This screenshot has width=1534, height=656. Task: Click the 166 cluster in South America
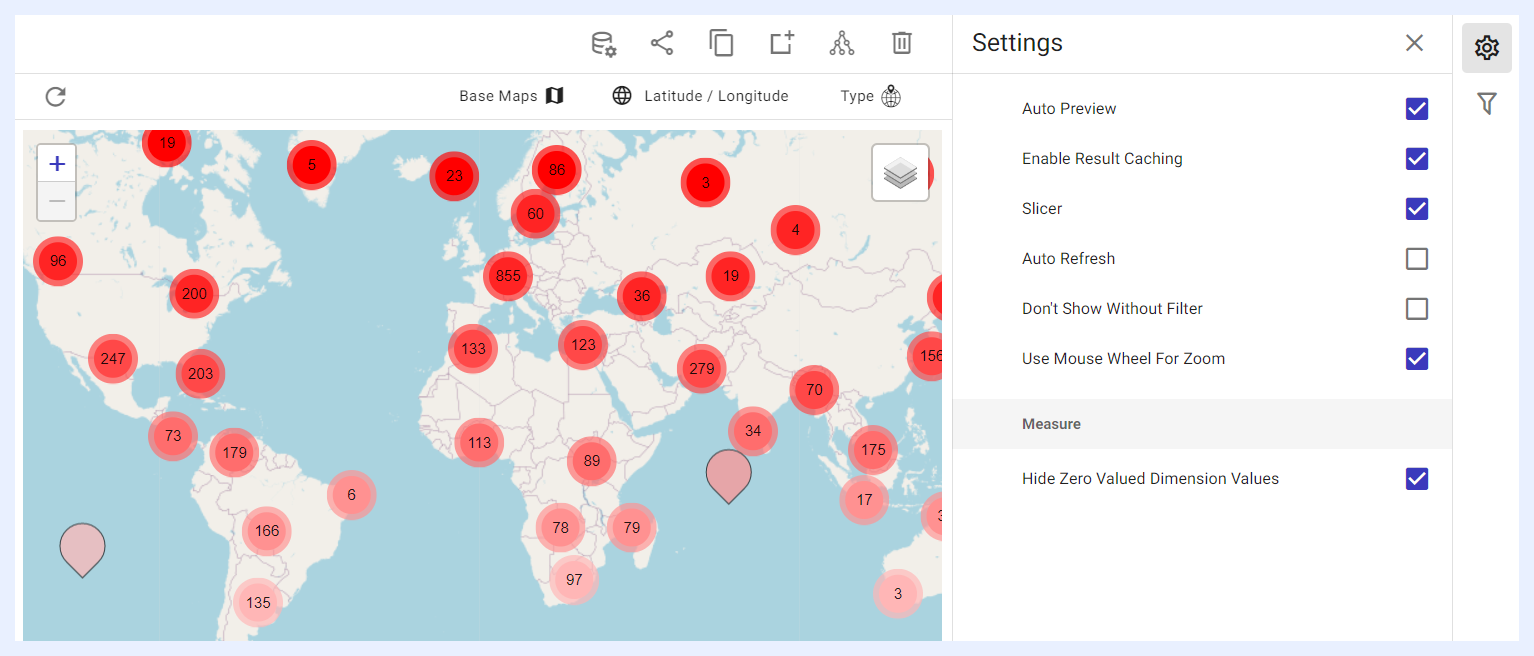[x=267, y=531]
